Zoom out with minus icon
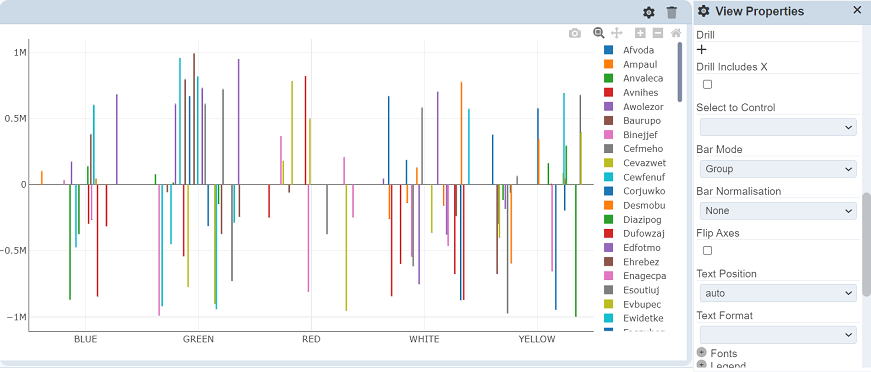 click(658, 33)
